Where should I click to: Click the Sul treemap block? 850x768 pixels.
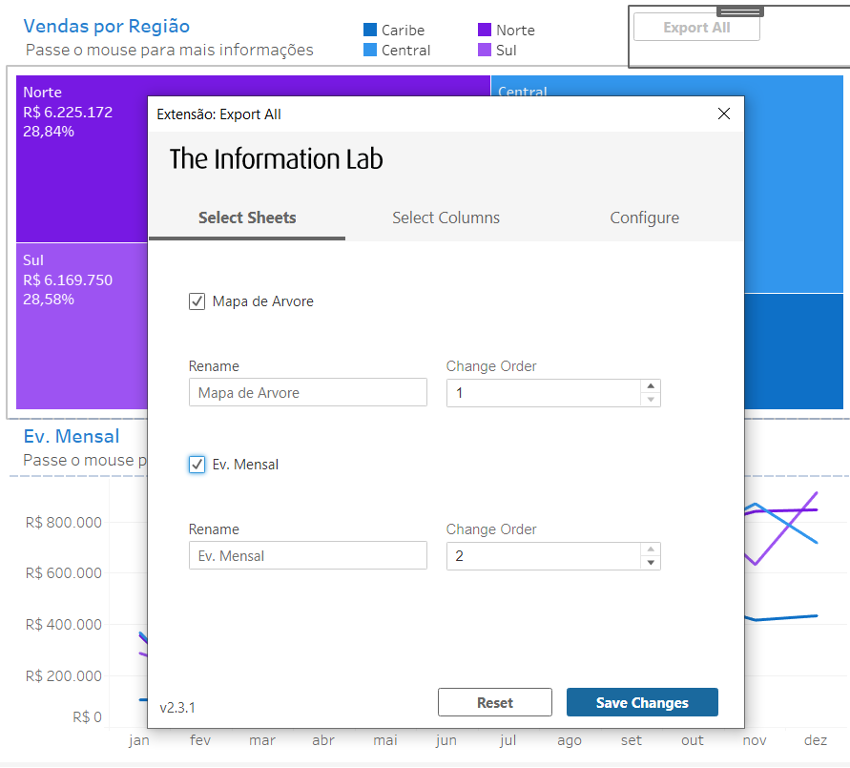(81, 326)
